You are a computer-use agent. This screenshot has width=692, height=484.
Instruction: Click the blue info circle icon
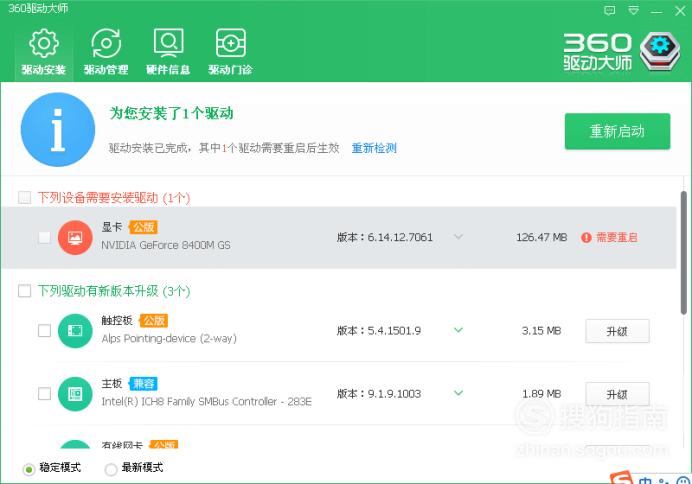[x=58, y=130]
